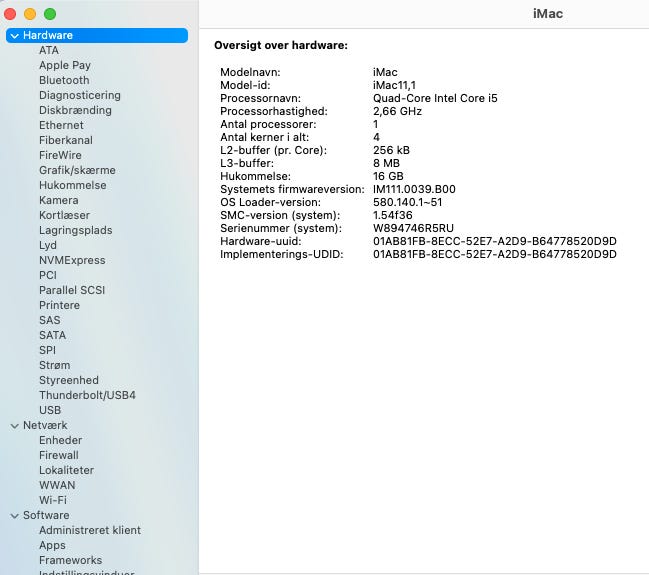Viewport: 649px width, 575px height.
Task: Open the ATA sidebar item
Action: [x=49, y=51]
